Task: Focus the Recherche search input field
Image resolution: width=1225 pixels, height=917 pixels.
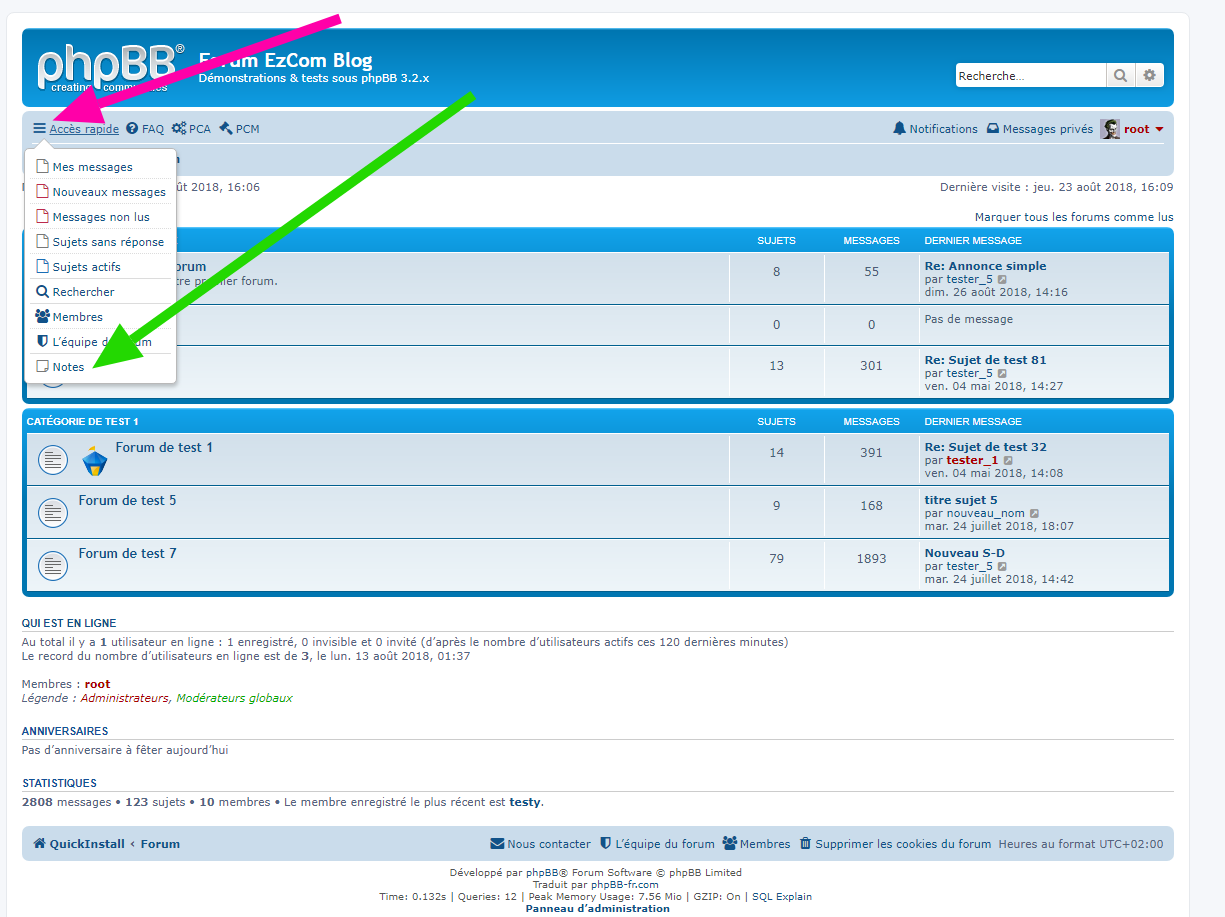Action: [x=1030, y=76]
